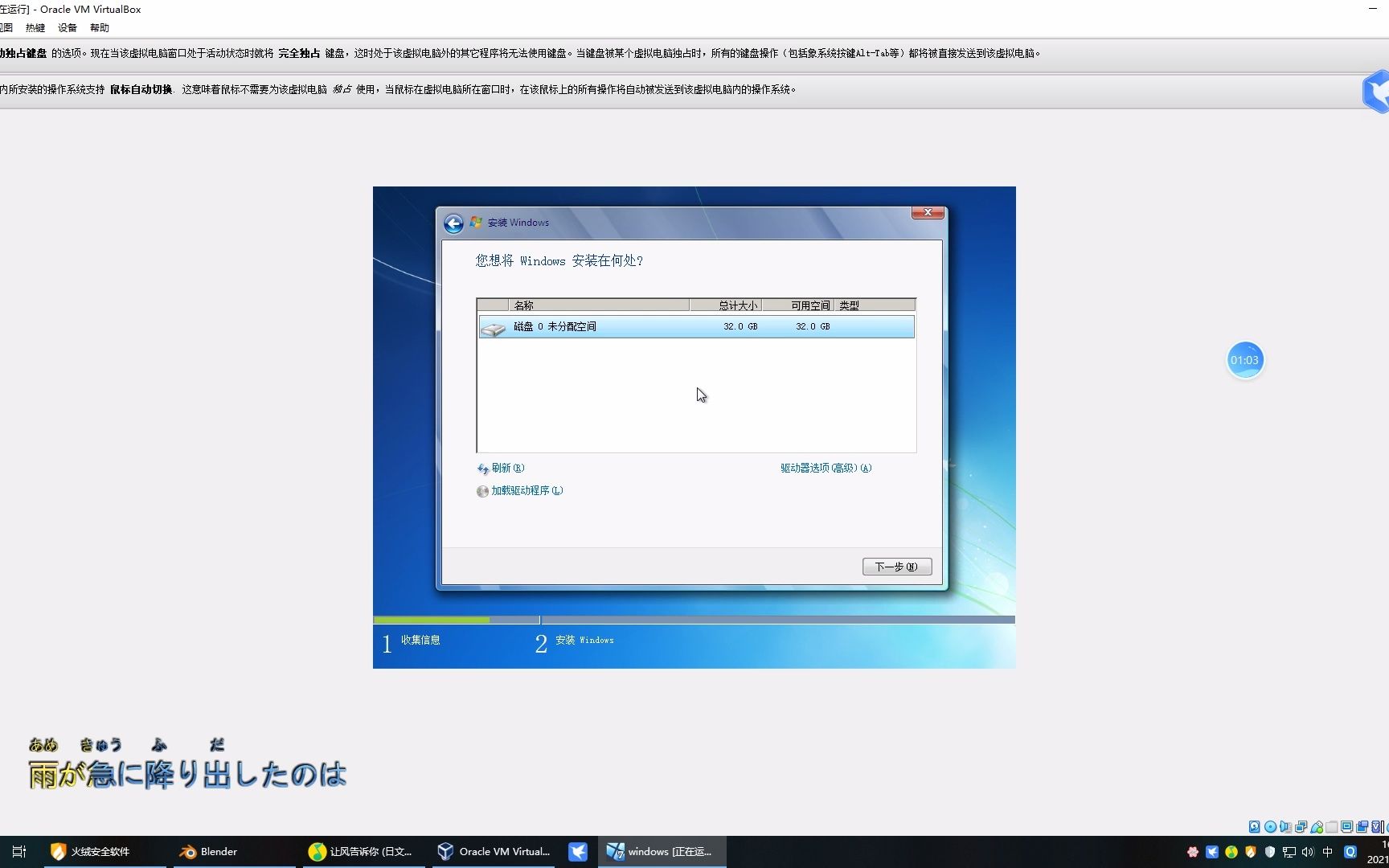Switch to Oracle VM VirtualBox manager on the taskbar
This screenshot has height=868, width=1389.
click(x=494, y=851)
